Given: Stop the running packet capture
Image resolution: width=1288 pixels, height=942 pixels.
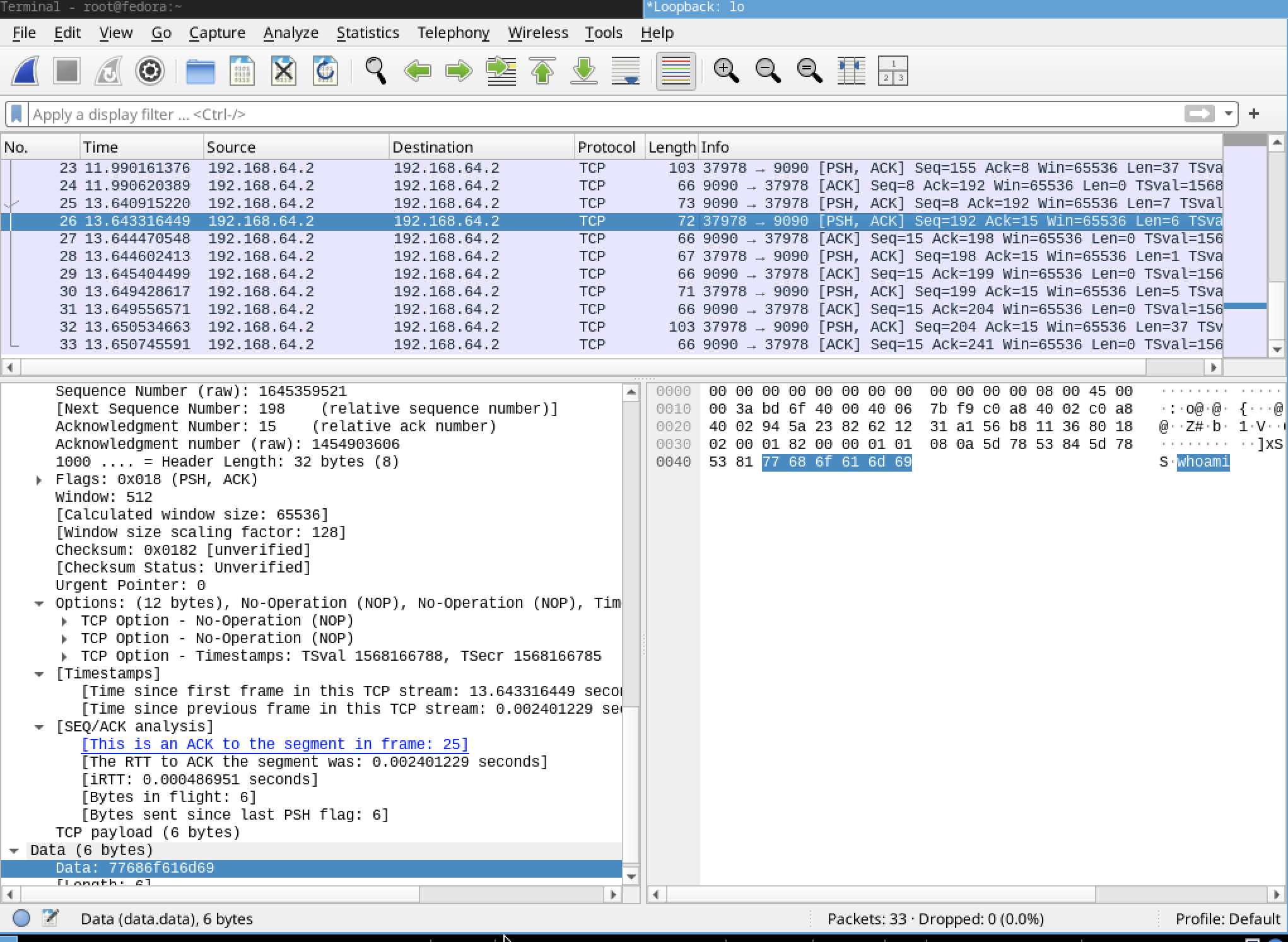Looking at the screenshot, I should pos(67,71).
